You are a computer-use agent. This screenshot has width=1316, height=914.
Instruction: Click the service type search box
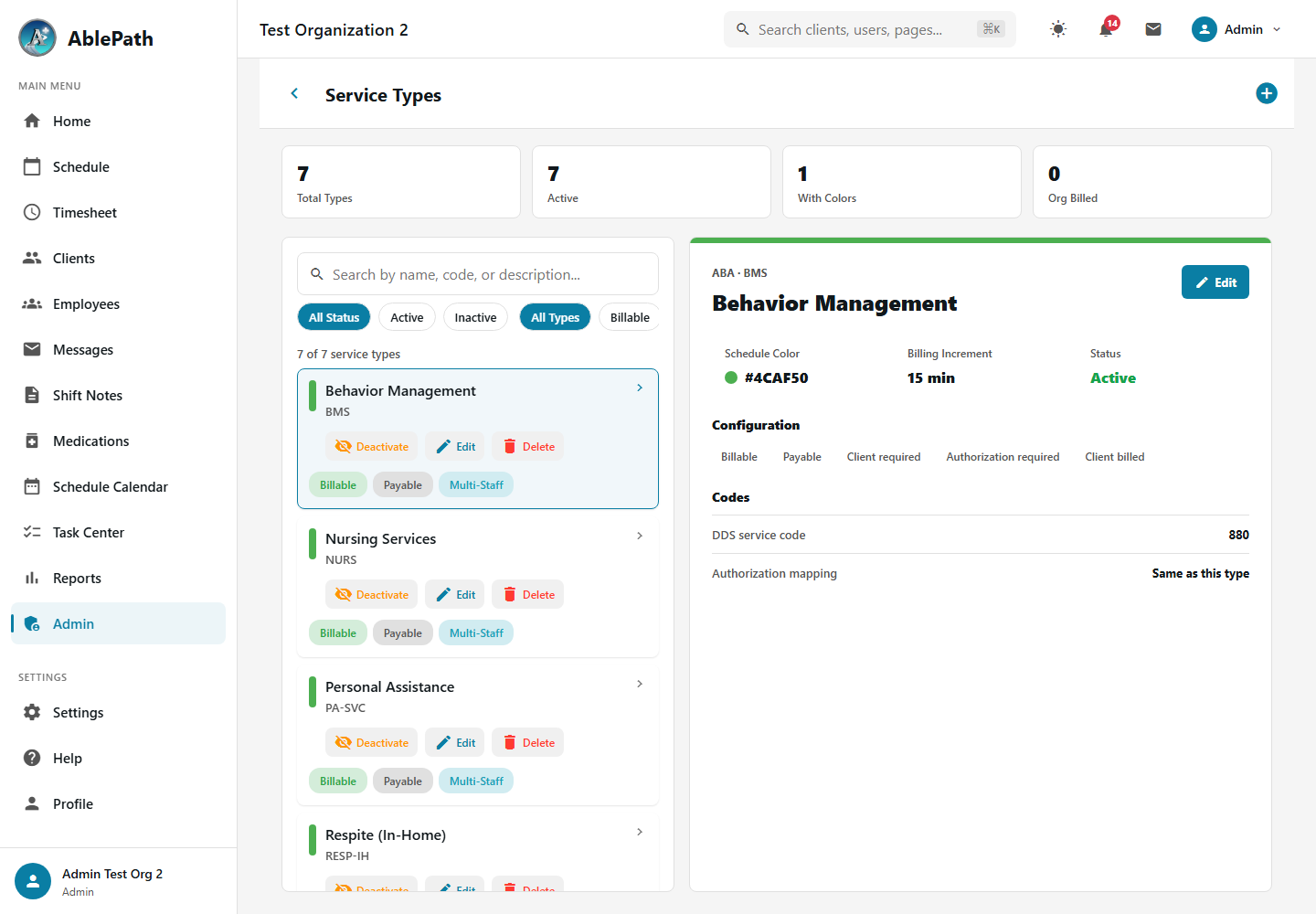coord(478,274)
